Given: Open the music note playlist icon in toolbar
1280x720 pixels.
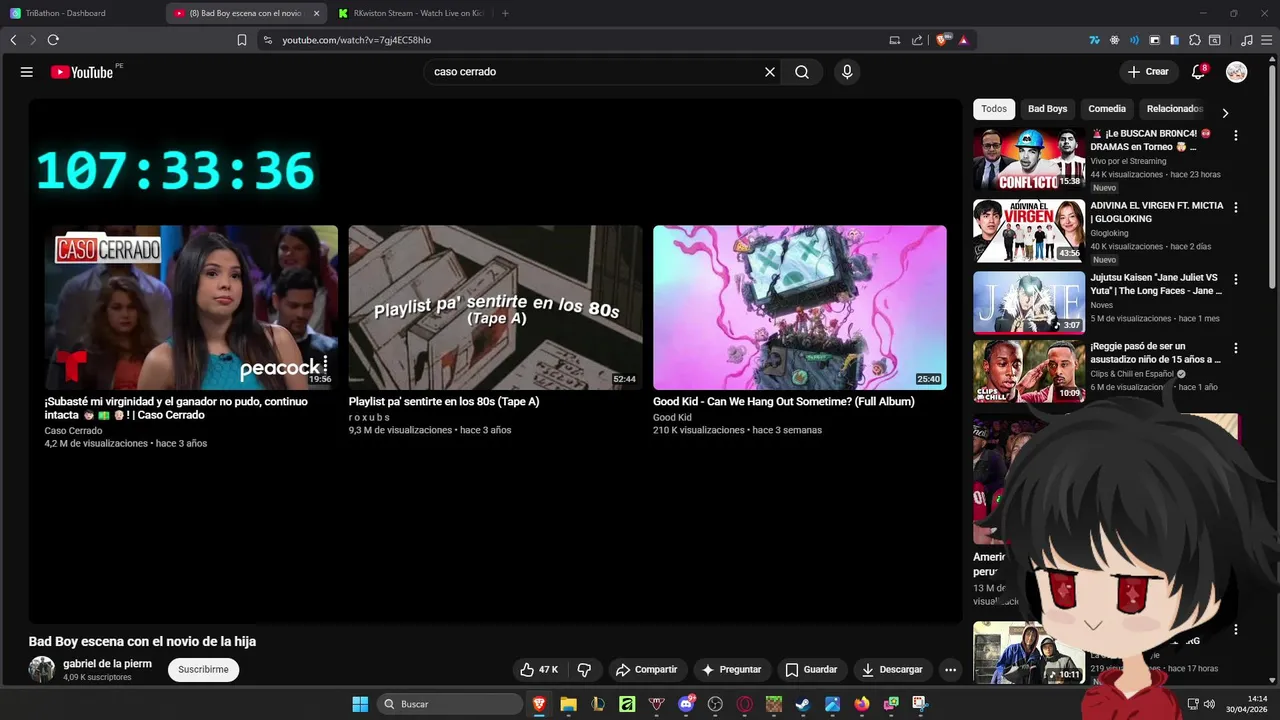Looking at the screenshot, I should [1247, 40].
